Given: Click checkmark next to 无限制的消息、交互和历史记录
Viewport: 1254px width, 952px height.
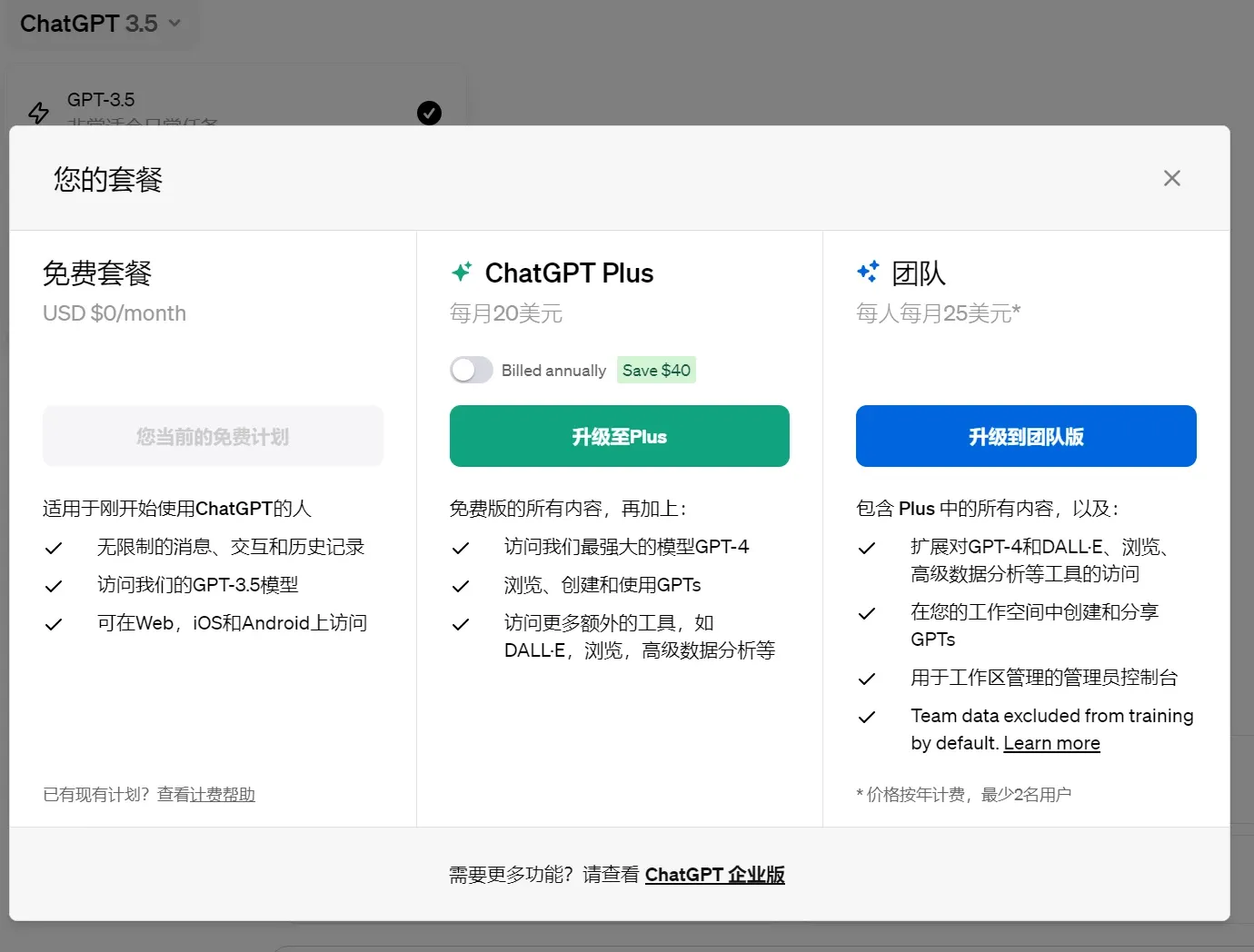Looking at the screenshot, I should (54, 548).
